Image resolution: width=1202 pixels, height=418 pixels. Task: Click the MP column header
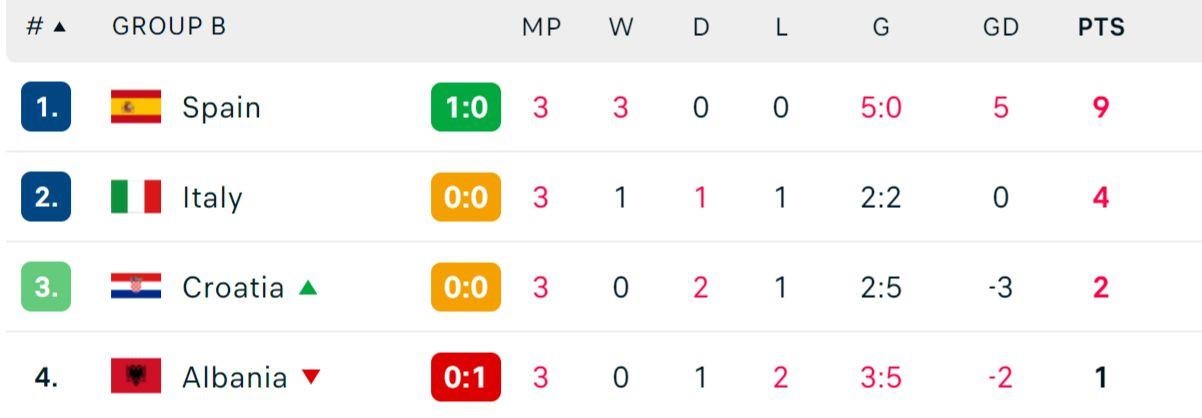[541, 28]
